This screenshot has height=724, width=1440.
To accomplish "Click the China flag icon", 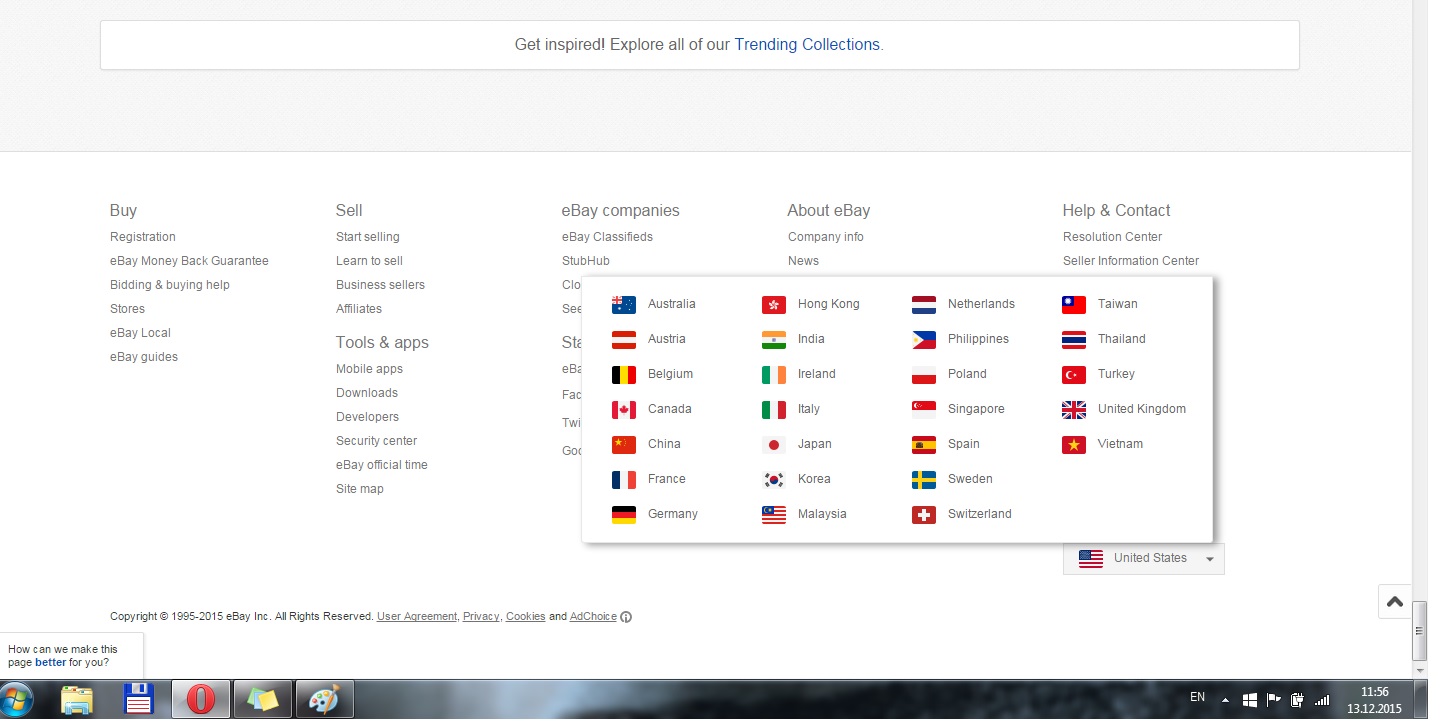I will tap(624, 444).
